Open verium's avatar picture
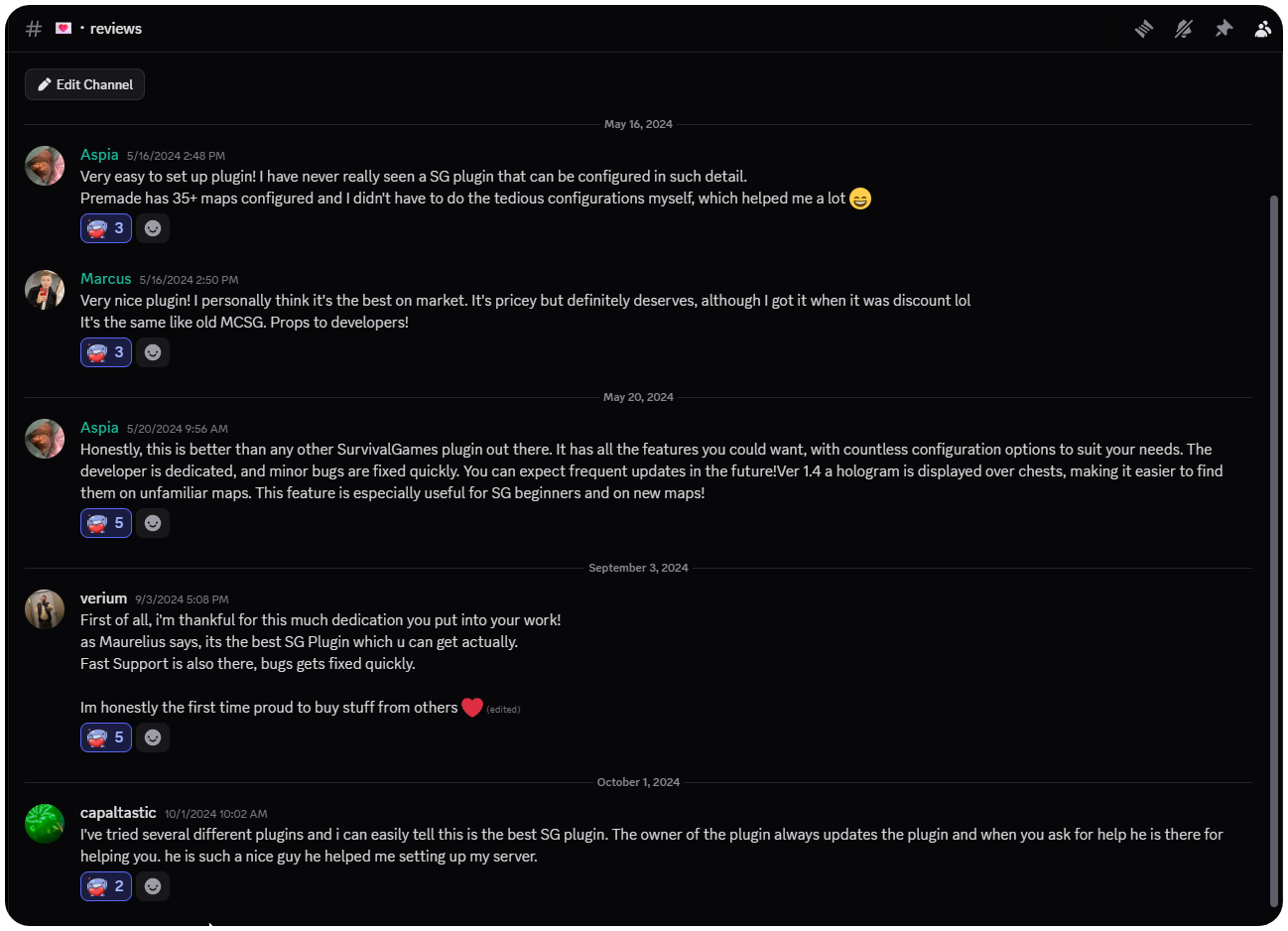This screenshot has width=1288, height=931. tap(45, 609)
